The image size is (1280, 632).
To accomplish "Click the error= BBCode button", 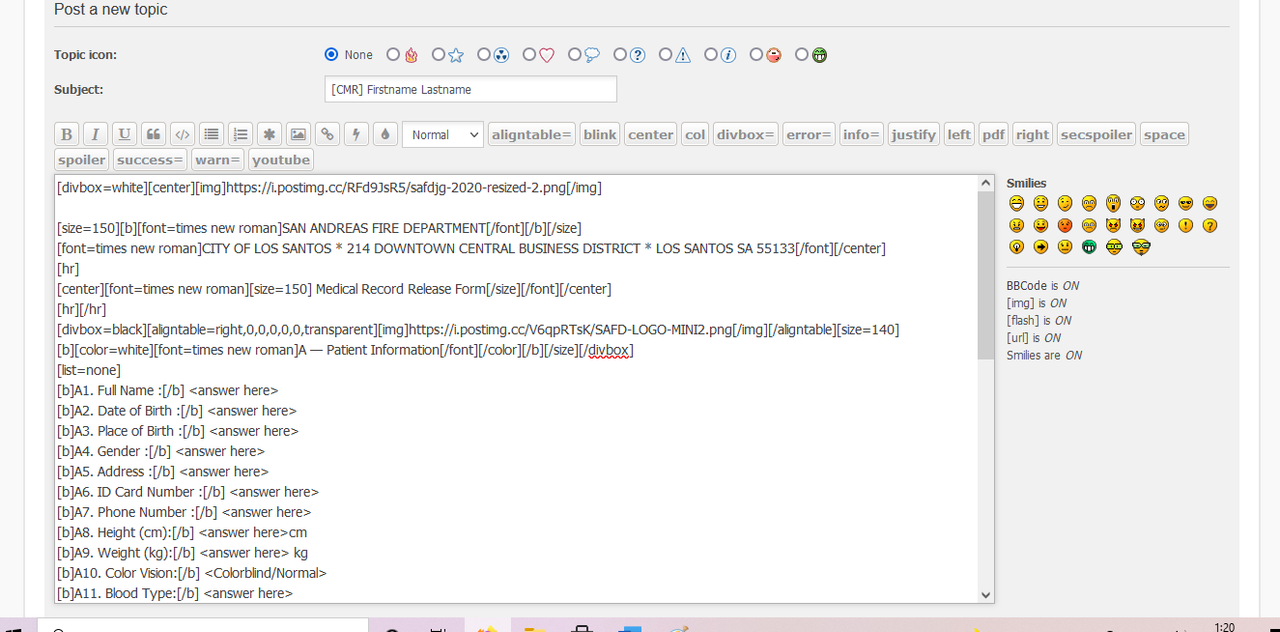I will [x=809, y=135].
